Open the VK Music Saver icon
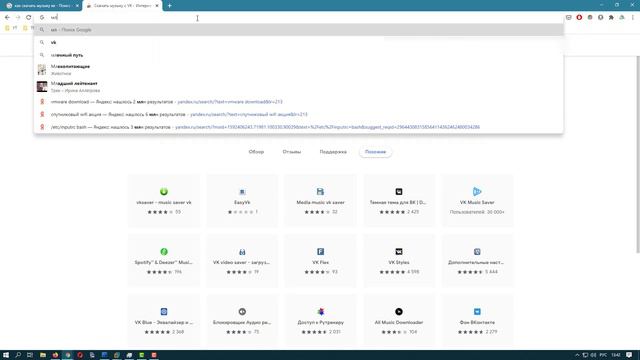This screenshot has width=640, height=360. (x=477, y=191)
